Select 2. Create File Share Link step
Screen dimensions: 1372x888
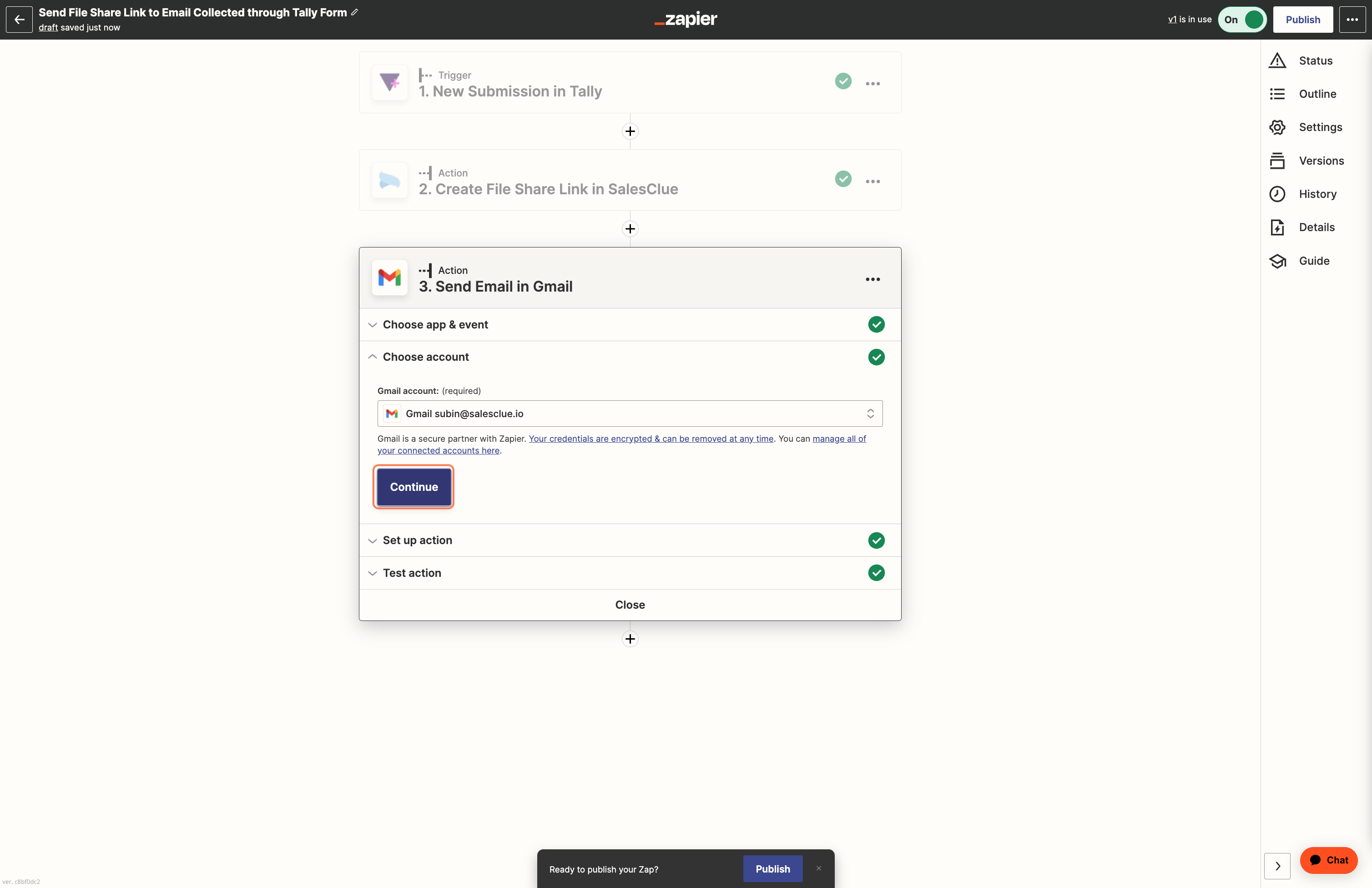click(x=630, y=181)
